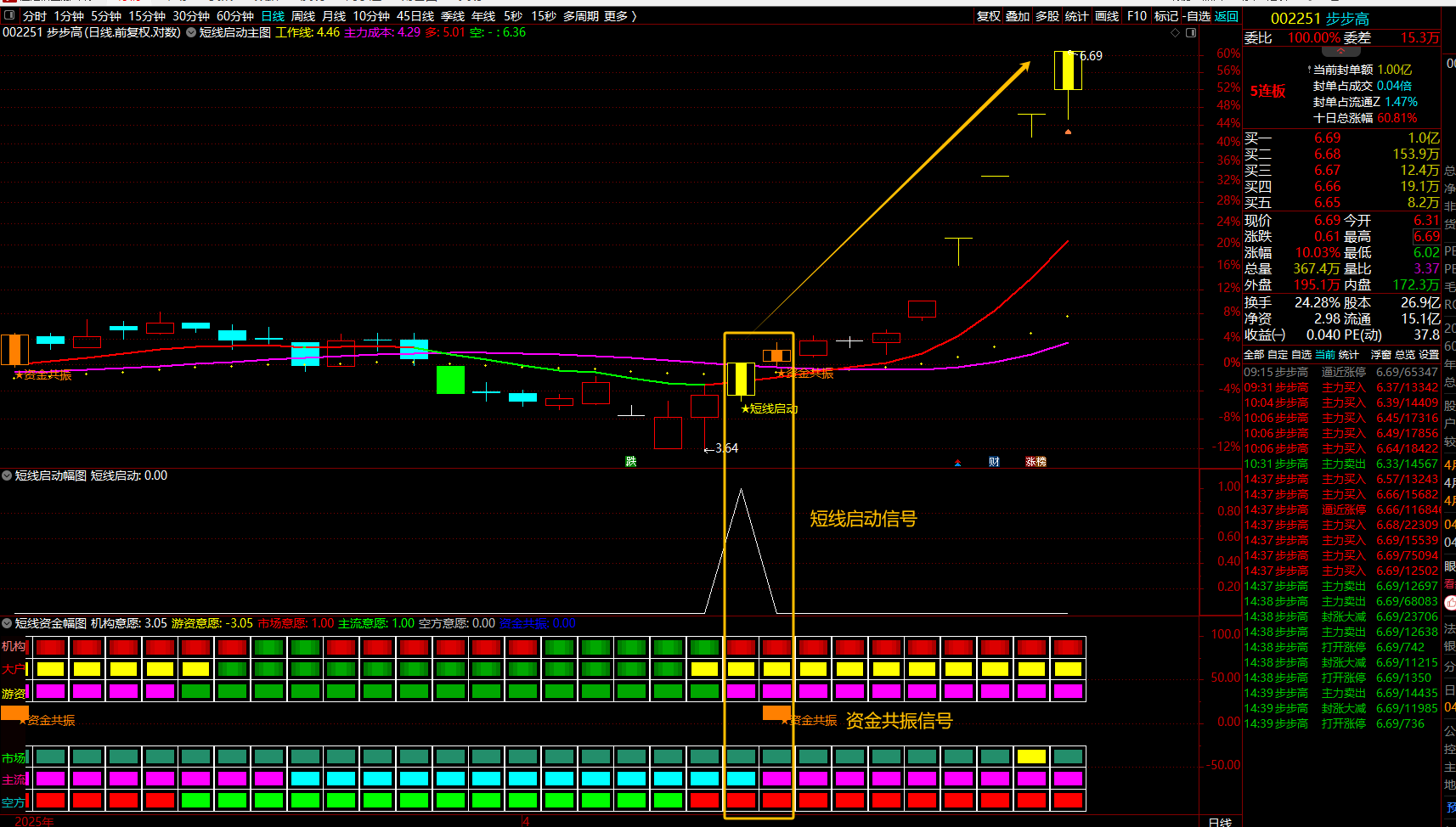Click the diamond icon at chart top-right
Image resolution: width=1456 pixels, height=827 pixels.
coord(1176,33)
